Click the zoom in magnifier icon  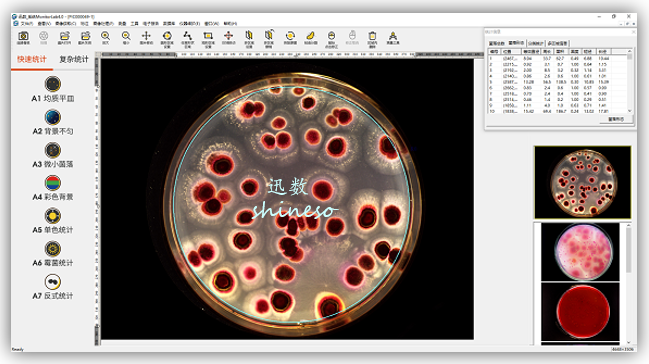(x=105, y=37)
